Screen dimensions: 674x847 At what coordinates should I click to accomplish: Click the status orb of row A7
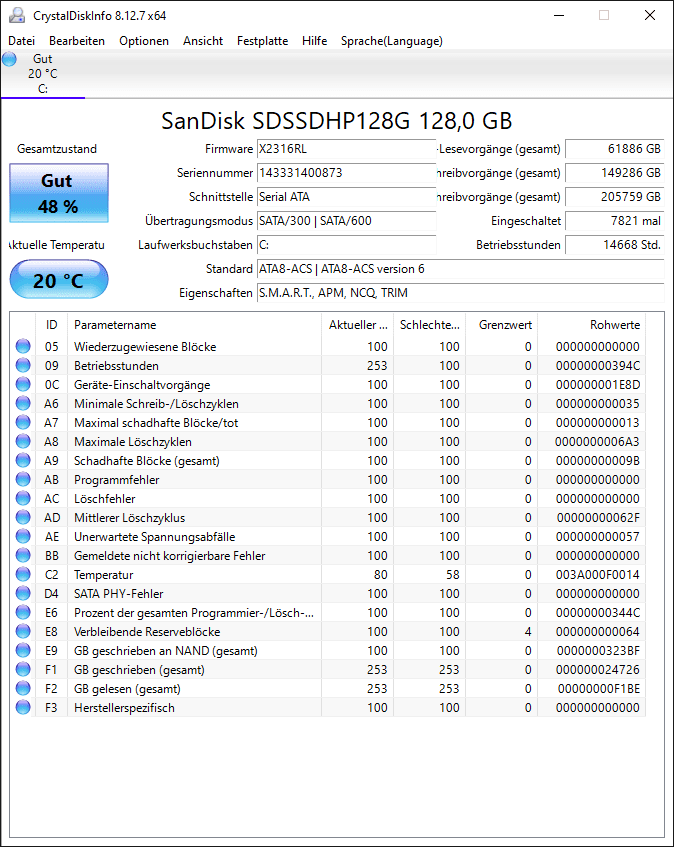point(23,422)
